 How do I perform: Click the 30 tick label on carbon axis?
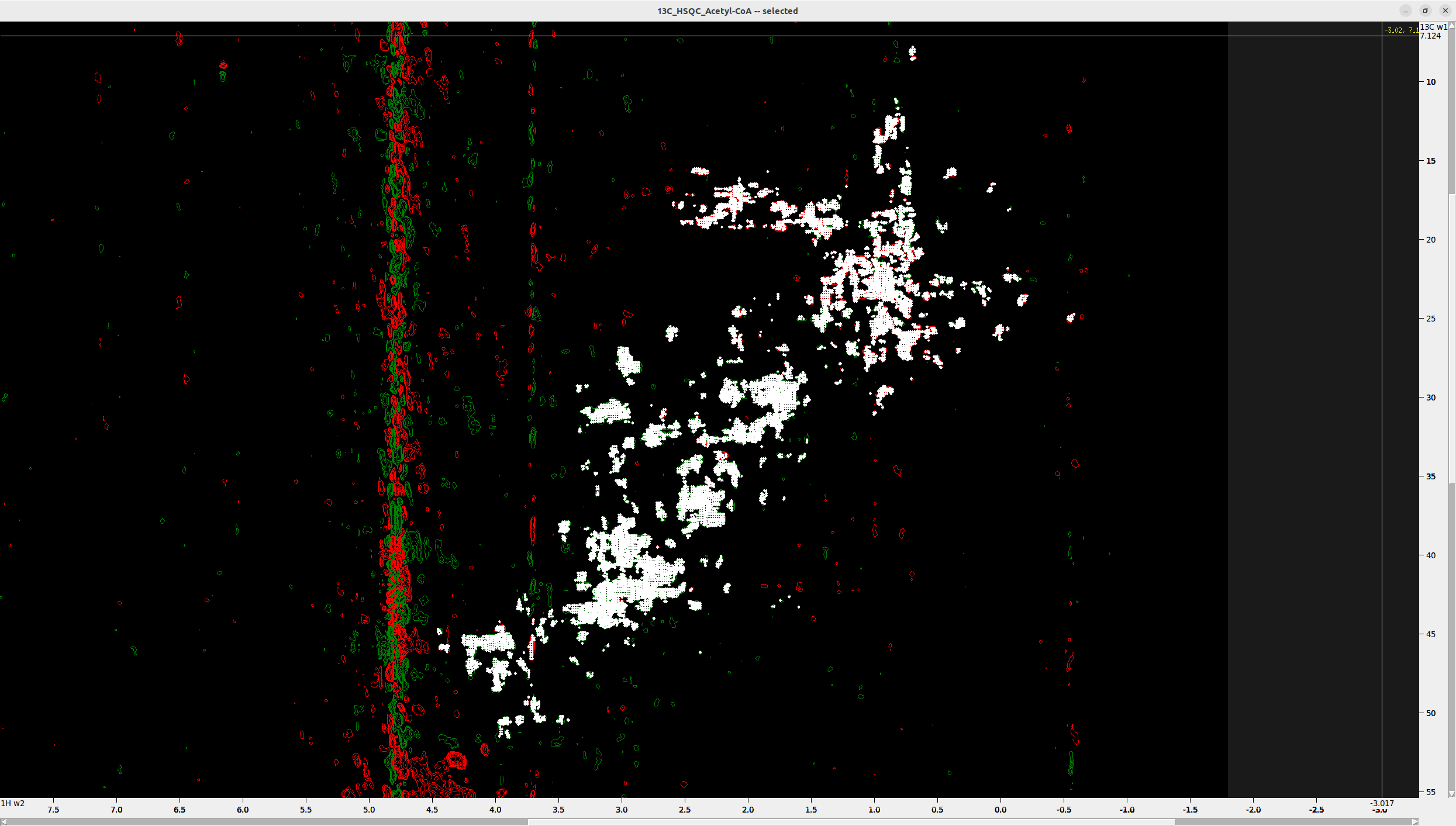(x=1431, y=398)
